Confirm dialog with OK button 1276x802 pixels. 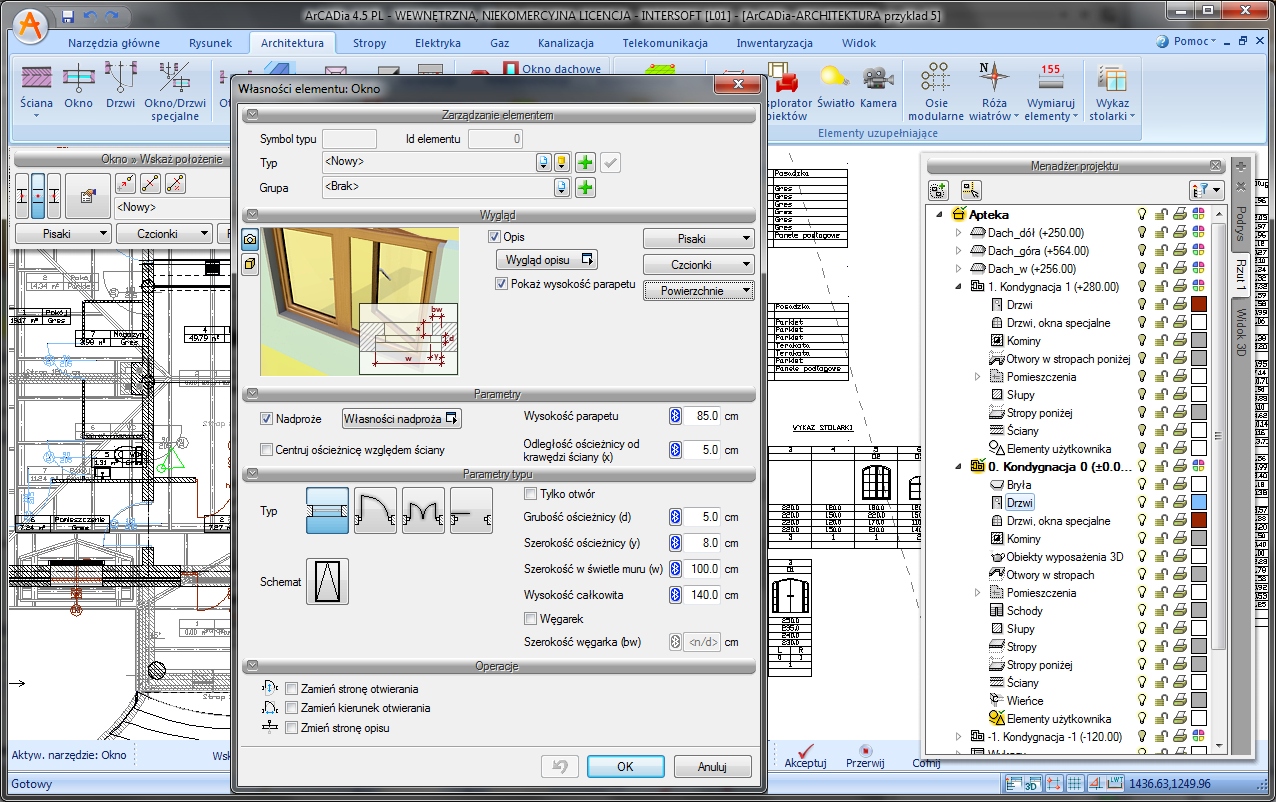pos(625,767)
